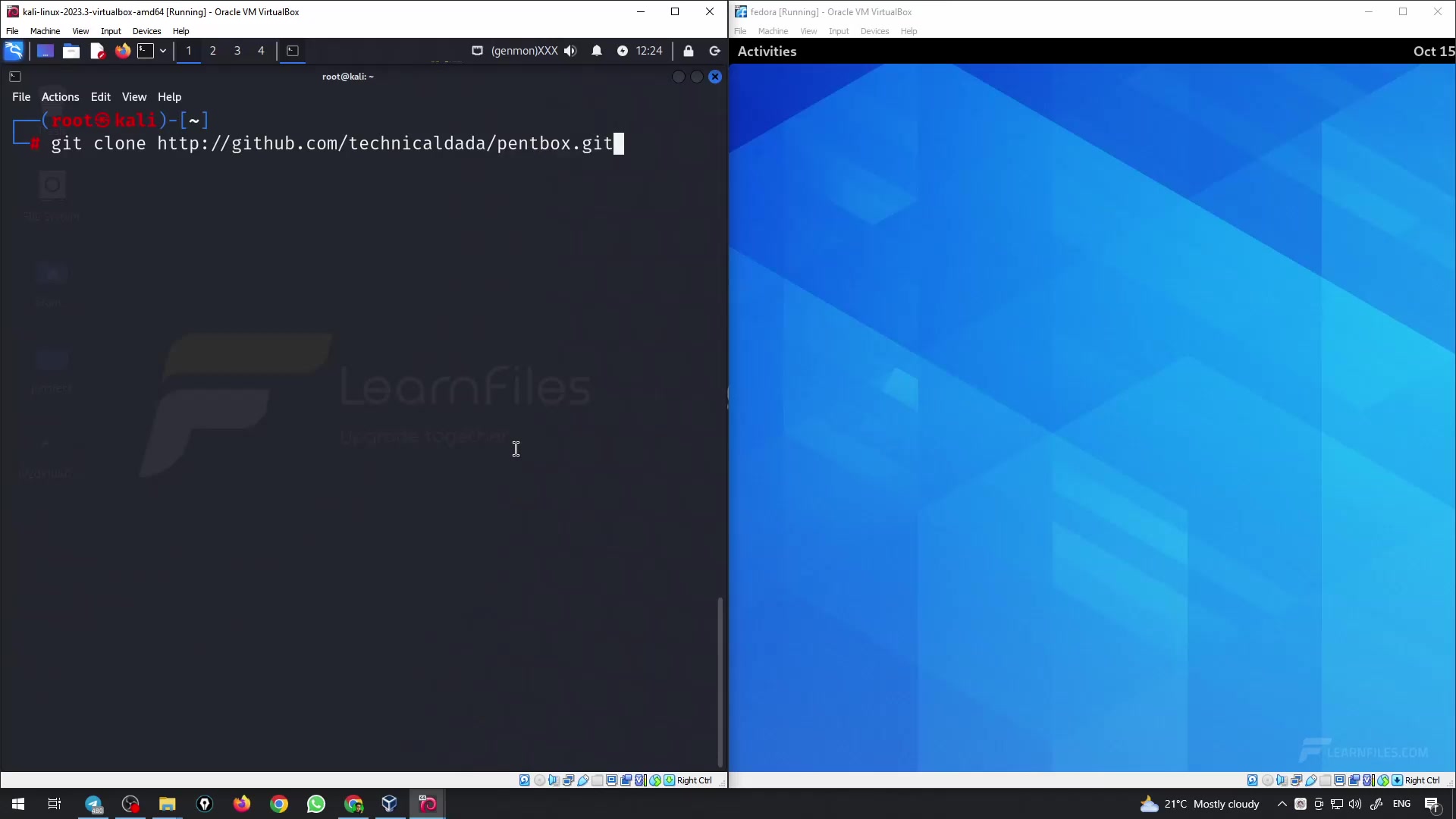Open the Windows weather widget
The image size is (1456, 819).
coord(1200,804)
